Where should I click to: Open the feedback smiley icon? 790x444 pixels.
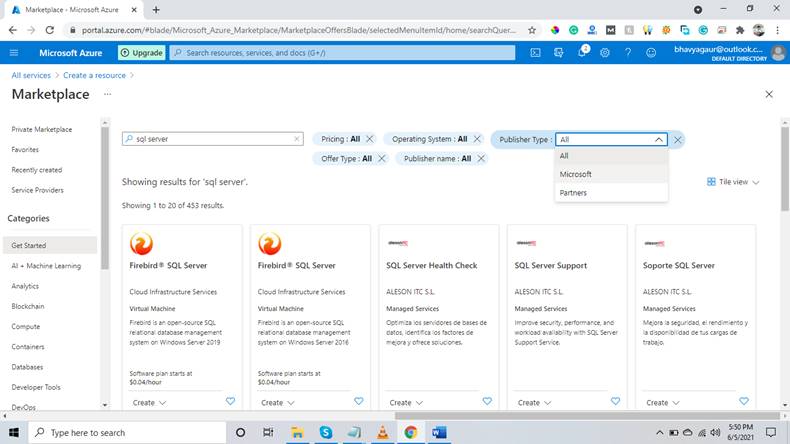651,52
